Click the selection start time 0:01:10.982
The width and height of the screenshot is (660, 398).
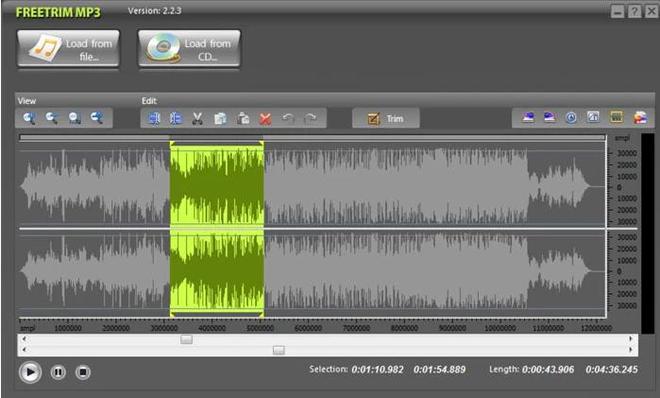(377, 370)
